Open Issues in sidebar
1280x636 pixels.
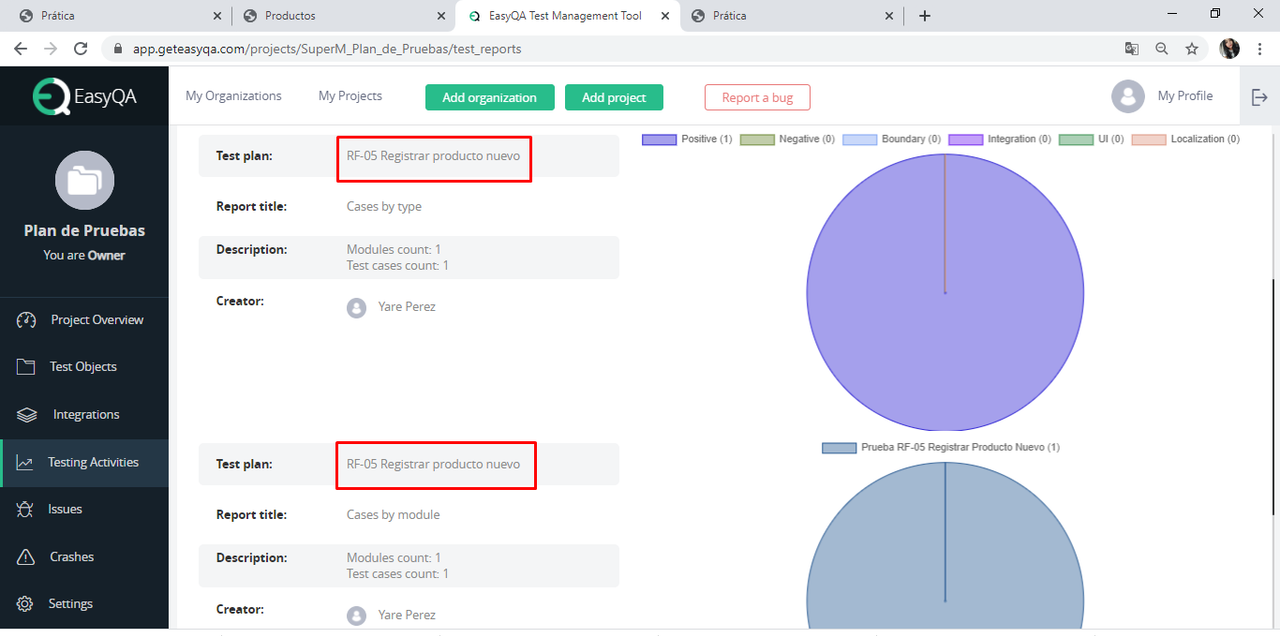point(84,509)
